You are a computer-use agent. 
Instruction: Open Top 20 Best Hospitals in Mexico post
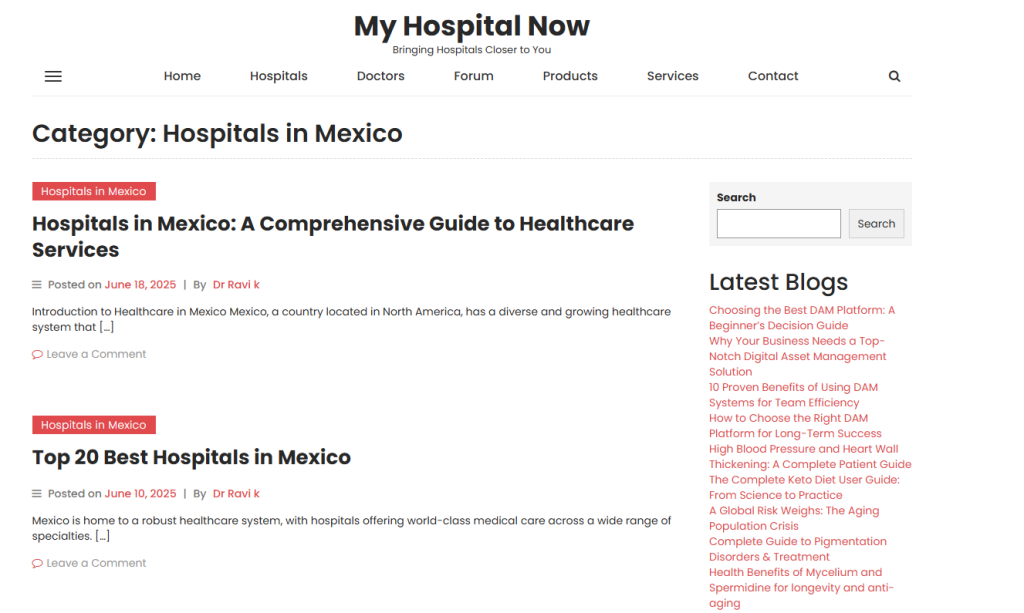click(x=191, y=457)
